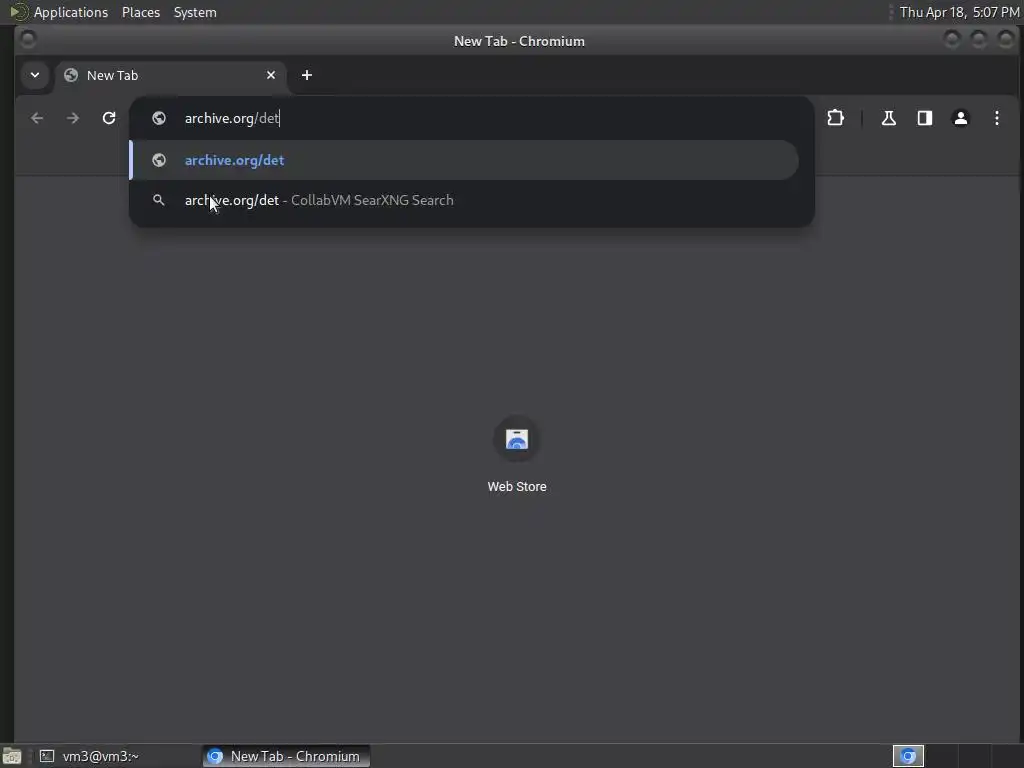This screenshot has height=768, width=1024.
Task: Open a new tab with plus button
Action: (307, 75)
